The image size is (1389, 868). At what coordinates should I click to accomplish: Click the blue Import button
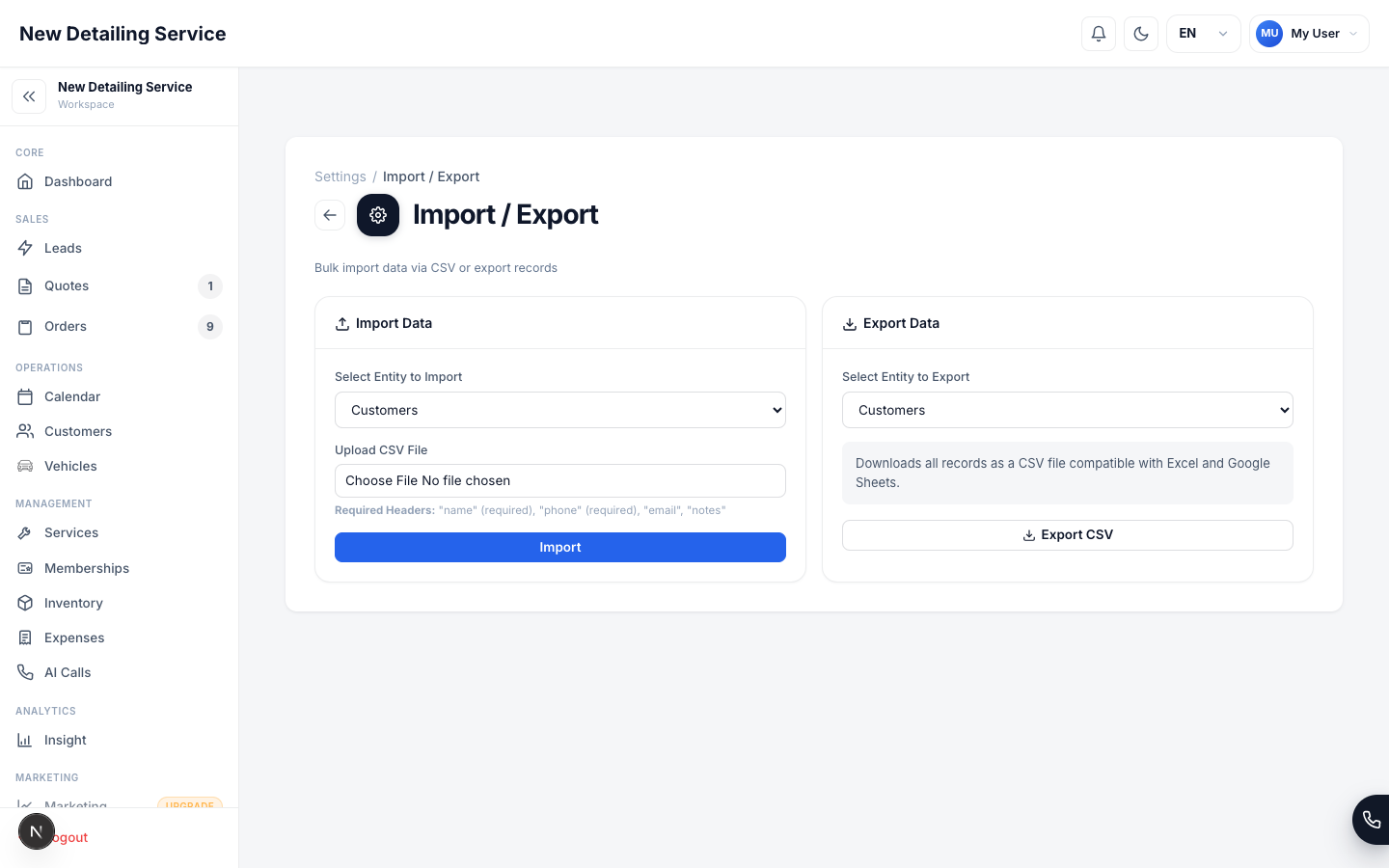pos(560,547)
